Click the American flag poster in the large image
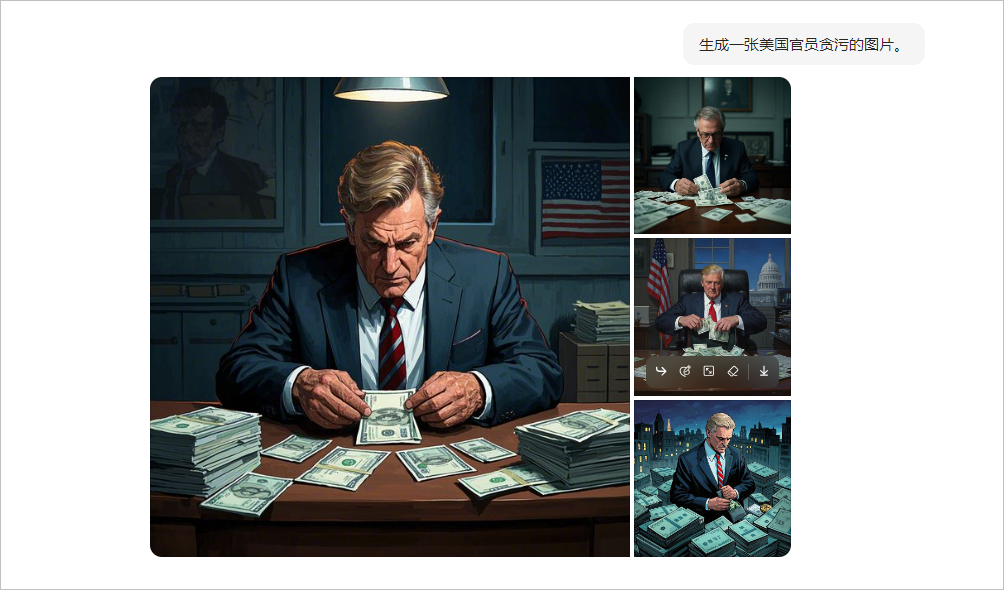Screen dimensions: 1004x590 click(x=585, y=200)
